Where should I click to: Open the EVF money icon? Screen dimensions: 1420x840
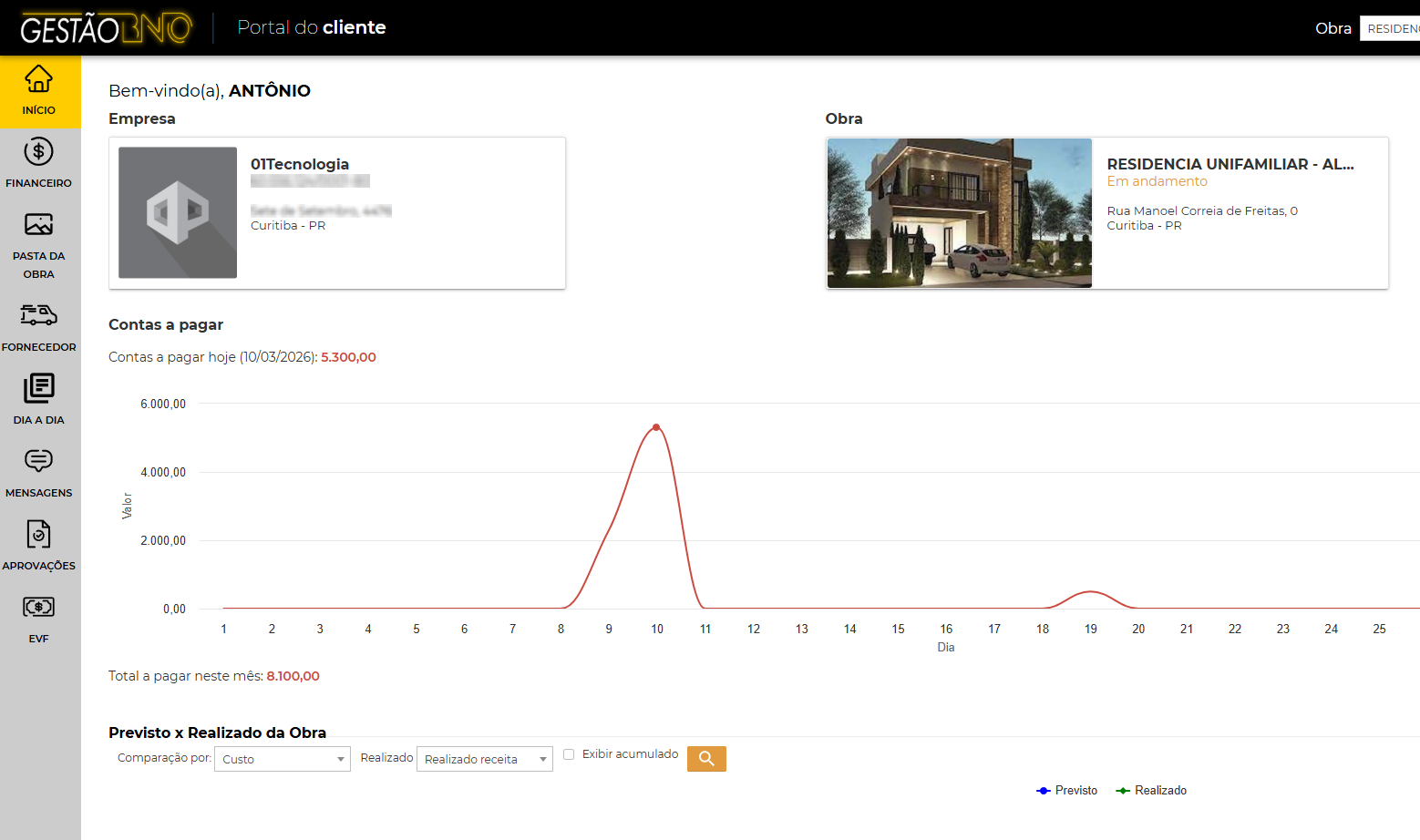tap(39, 608)
